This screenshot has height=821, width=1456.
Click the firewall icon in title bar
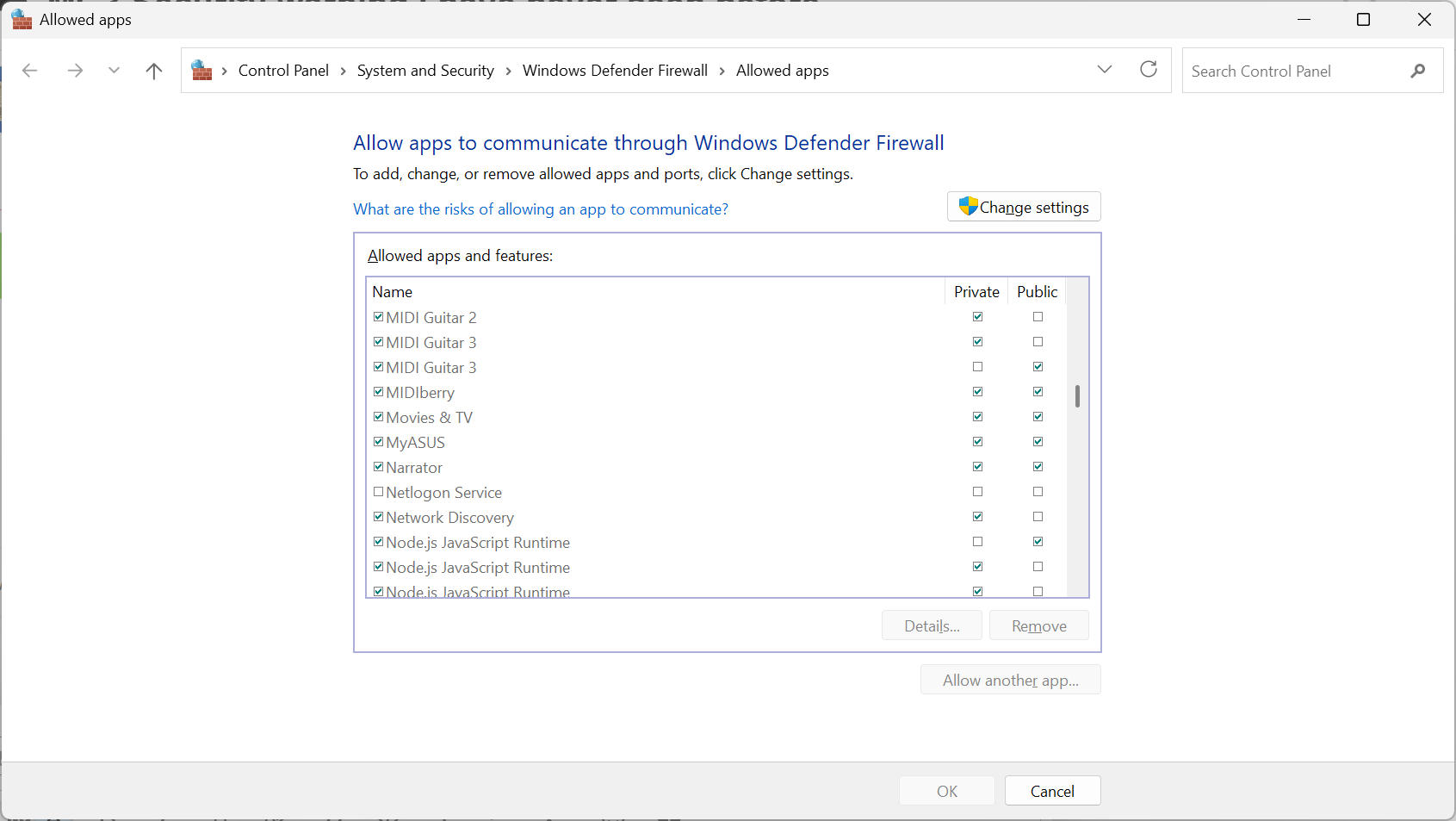[22, 20]
